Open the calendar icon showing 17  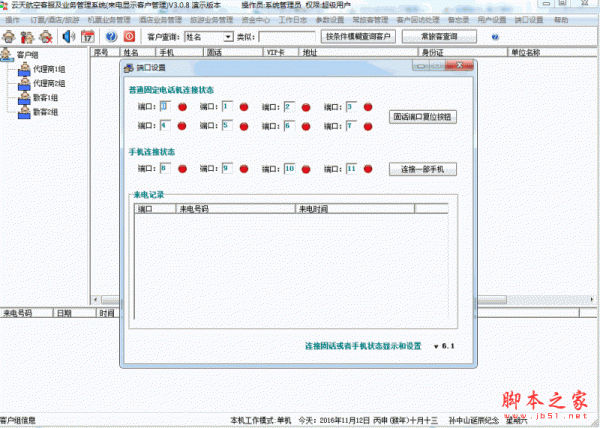88,37
